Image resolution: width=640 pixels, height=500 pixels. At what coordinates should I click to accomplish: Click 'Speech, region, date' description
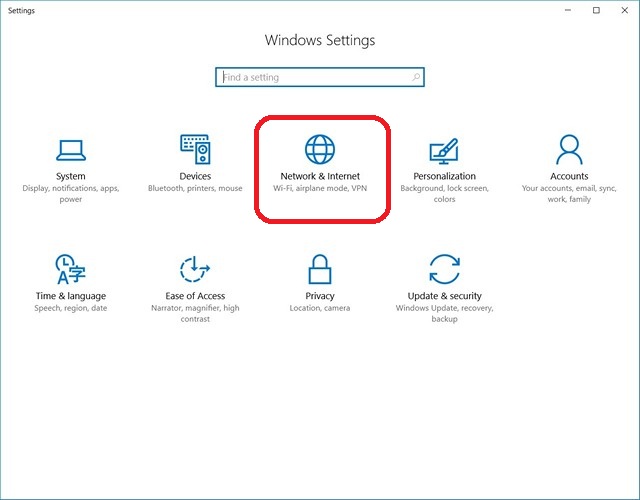pyautogui.click(x=71, y=308)
